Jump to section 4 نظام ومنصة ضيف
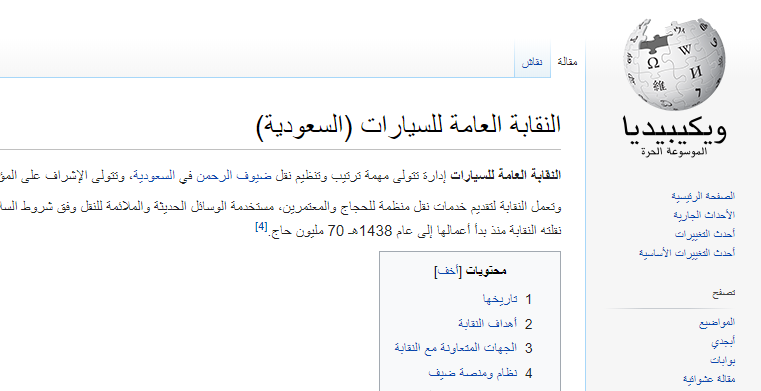The image size is (761, 391). coord(473,373)
